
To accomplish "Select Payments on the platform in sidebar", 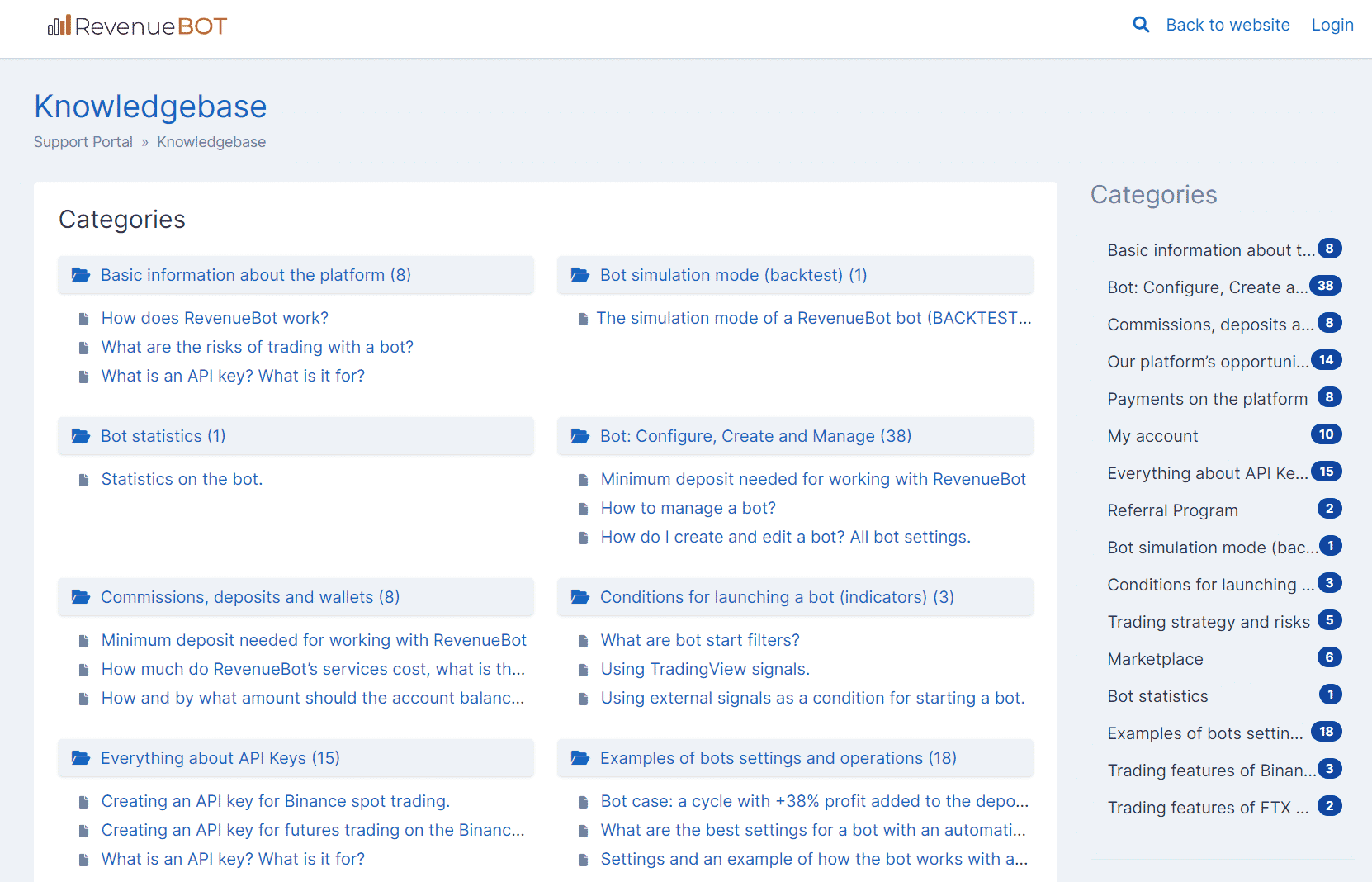I will [x=1208, y=399].
